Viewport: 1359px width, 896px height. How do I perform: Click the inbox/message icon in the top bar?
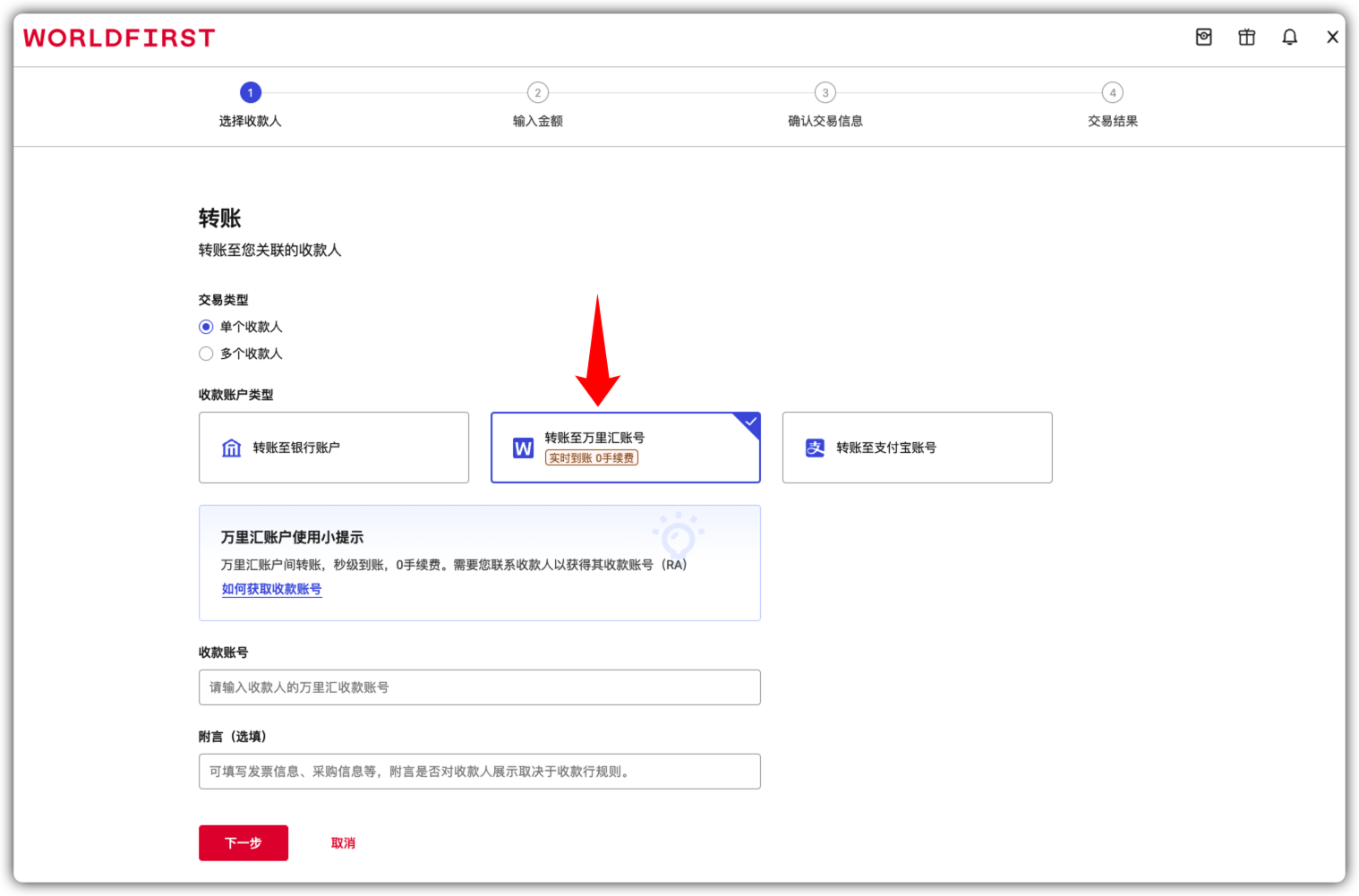1203,37
